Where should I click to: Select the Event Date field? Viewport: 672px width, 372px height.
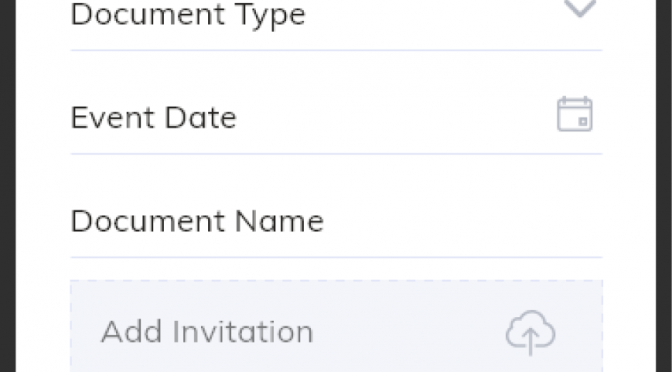click(336, 117)
